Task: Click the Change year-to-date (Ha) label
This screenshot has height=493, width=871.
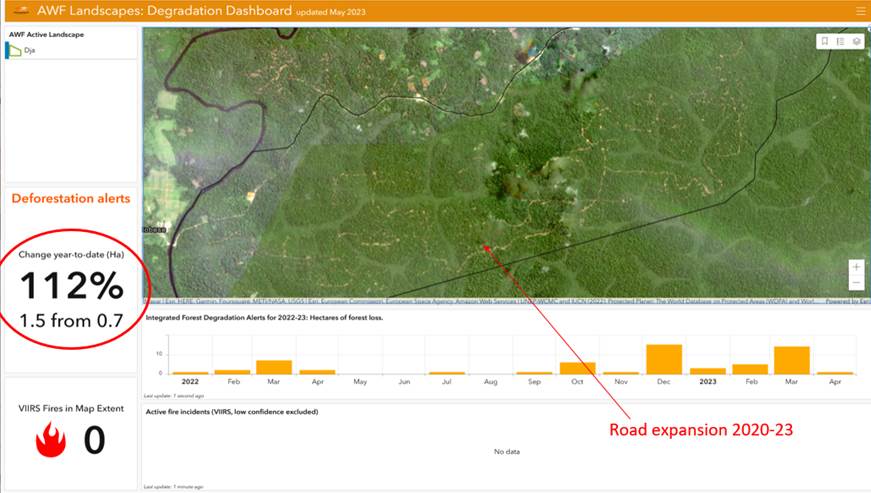Action: pos(71,254)
